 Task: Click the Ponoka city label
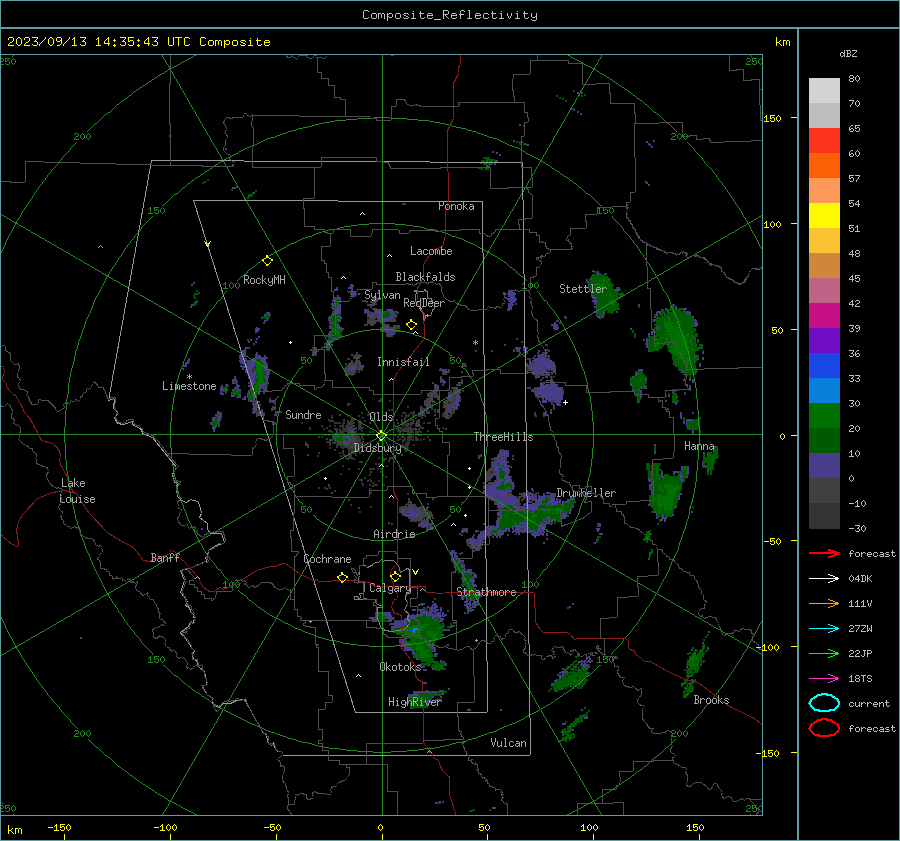456,206
